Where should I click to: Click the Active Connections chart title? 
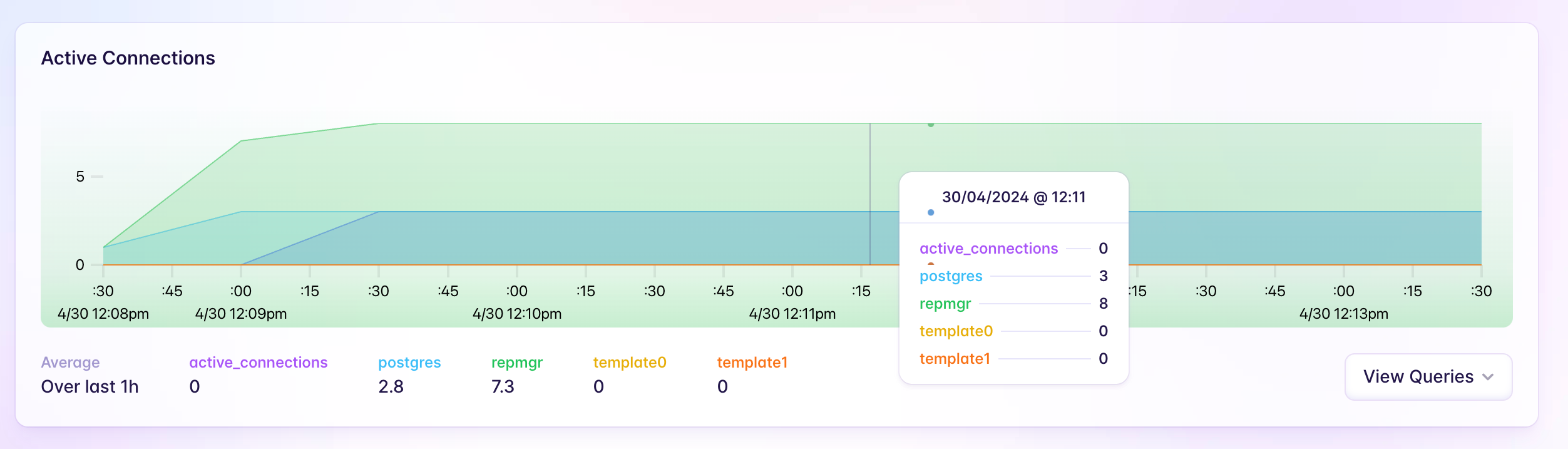128,58
